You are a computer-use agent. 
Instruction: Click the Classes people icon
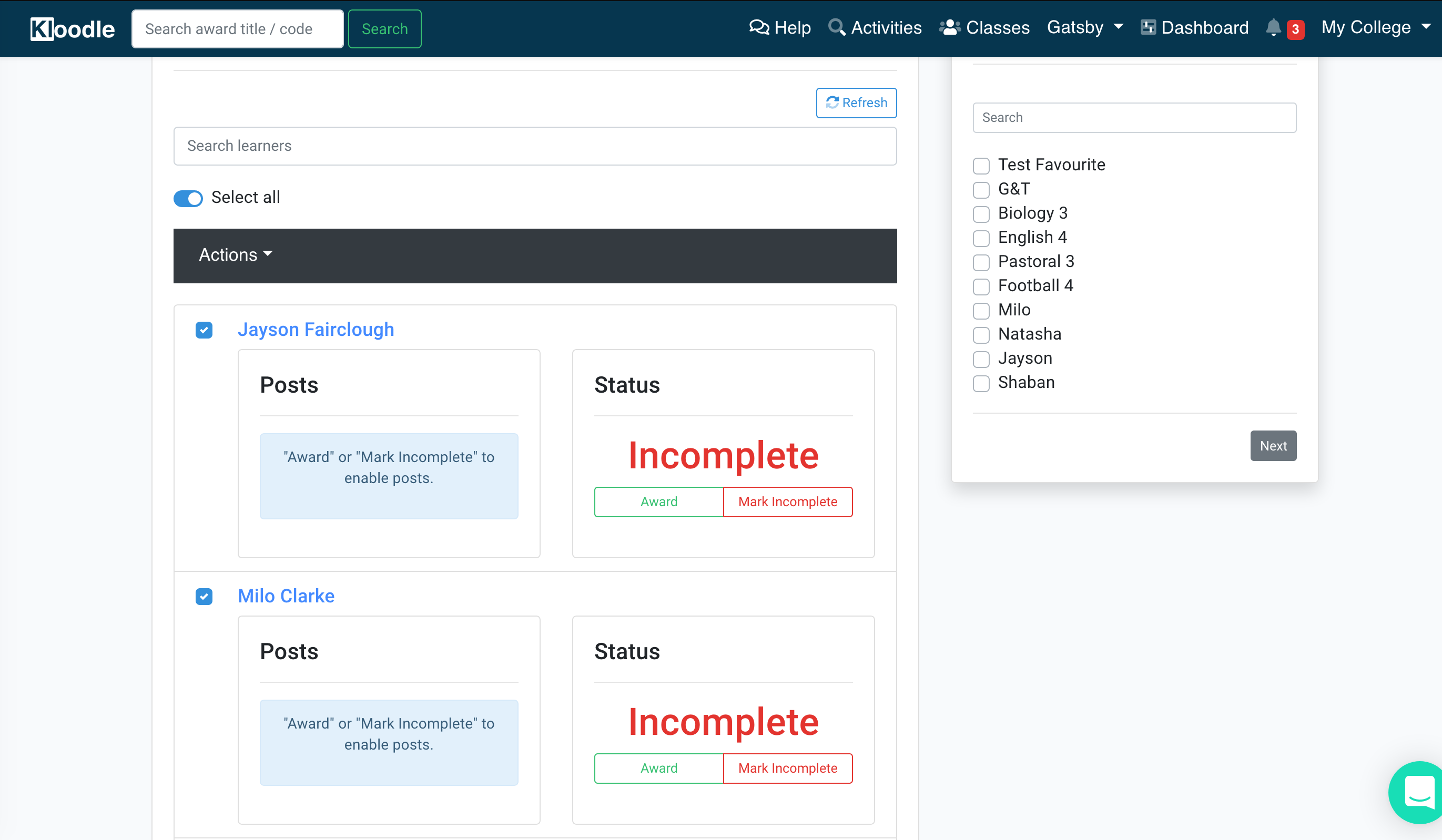(x=950, y=27)
